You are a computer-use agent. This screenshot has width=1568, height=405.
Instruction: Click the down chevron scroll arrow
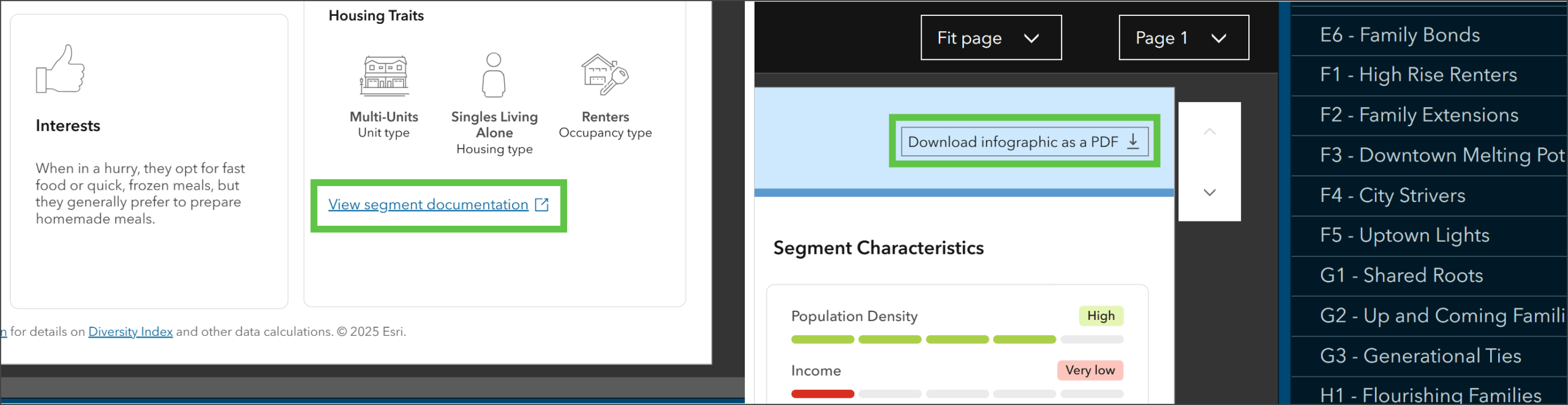(1209, 192)
